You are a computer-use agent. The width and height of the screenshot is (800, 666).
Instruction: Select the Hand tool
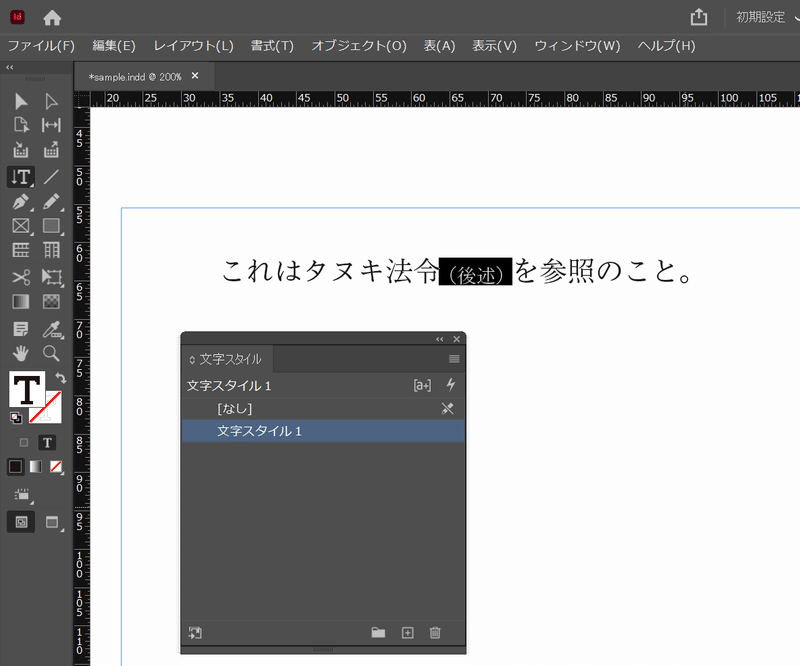(x=20, y=353)
